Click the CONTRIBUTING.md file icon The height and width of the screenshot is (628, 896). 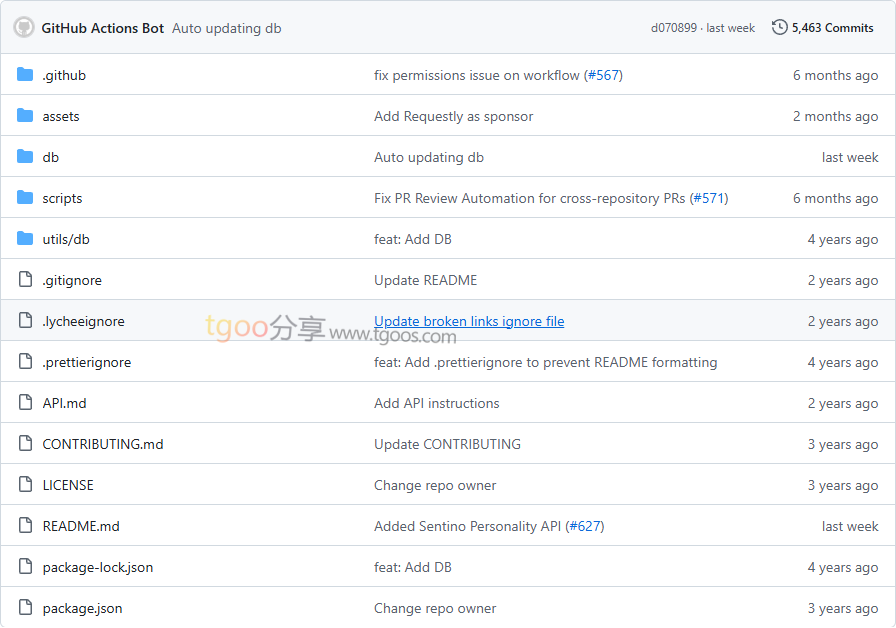pyautogui.click(x=25, y=443)
